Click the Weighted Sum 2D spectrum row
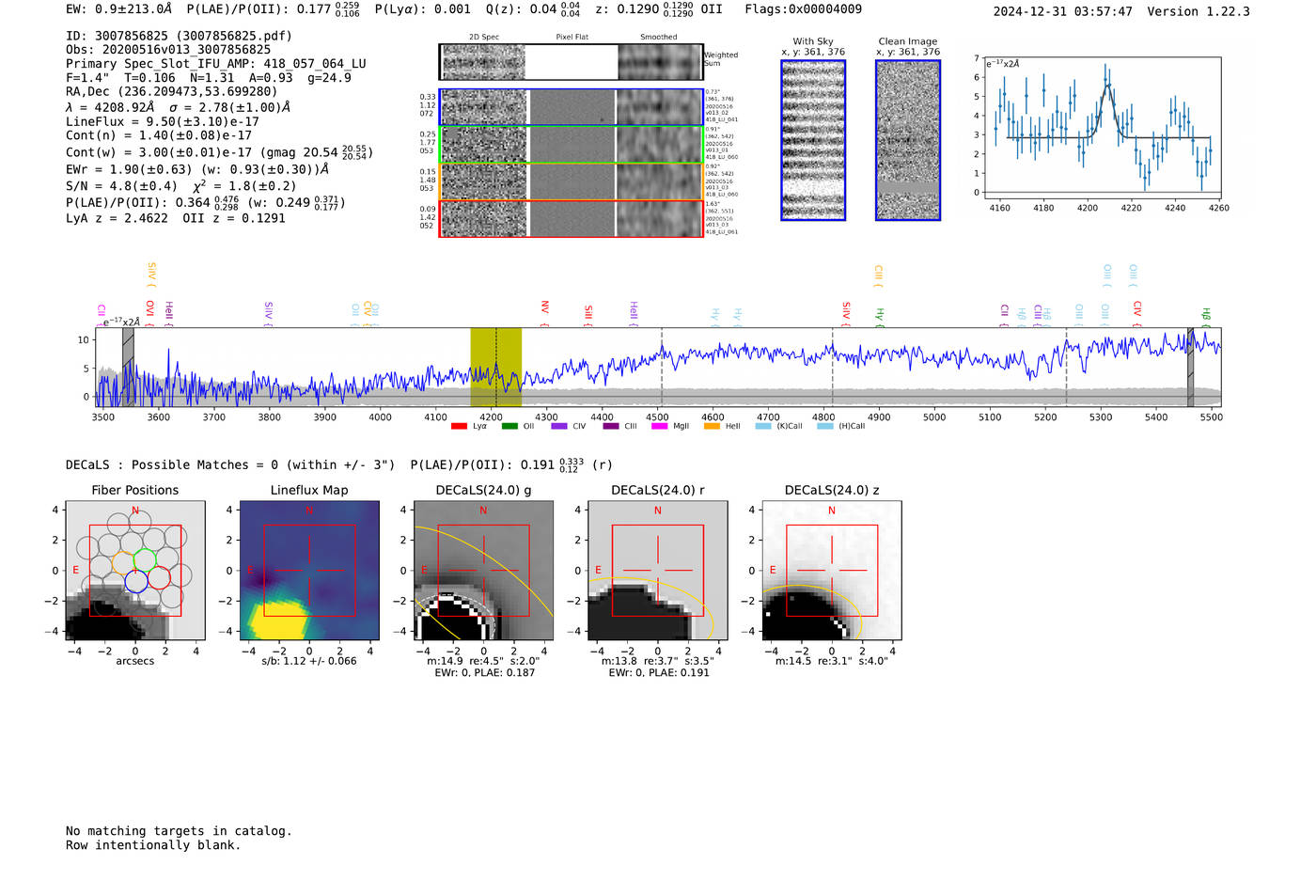Screen dimensions: 1316x896 point(572,62)
